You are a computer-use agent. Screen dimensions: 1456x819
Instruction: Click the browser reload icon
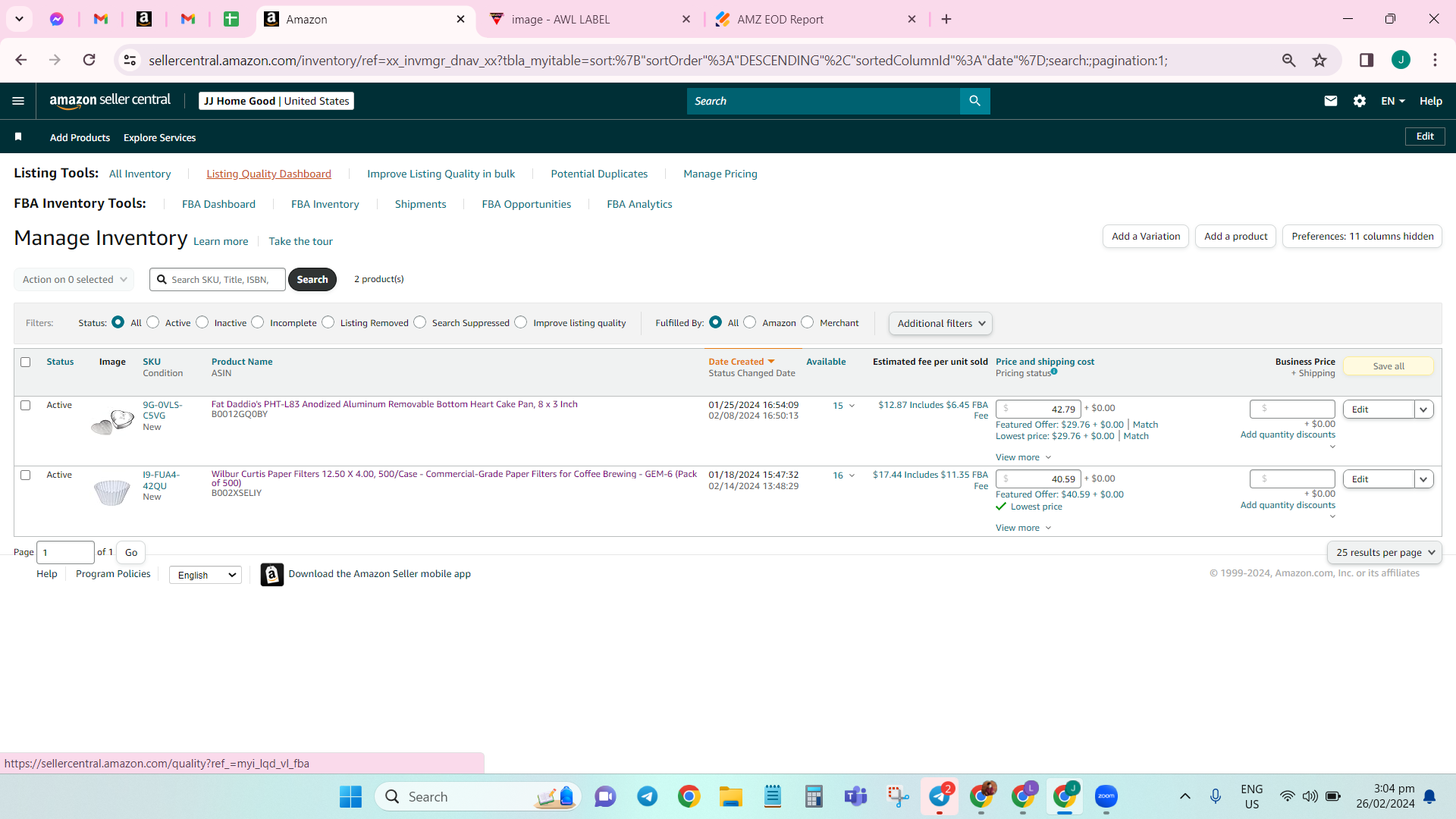[x=89, y=60]
